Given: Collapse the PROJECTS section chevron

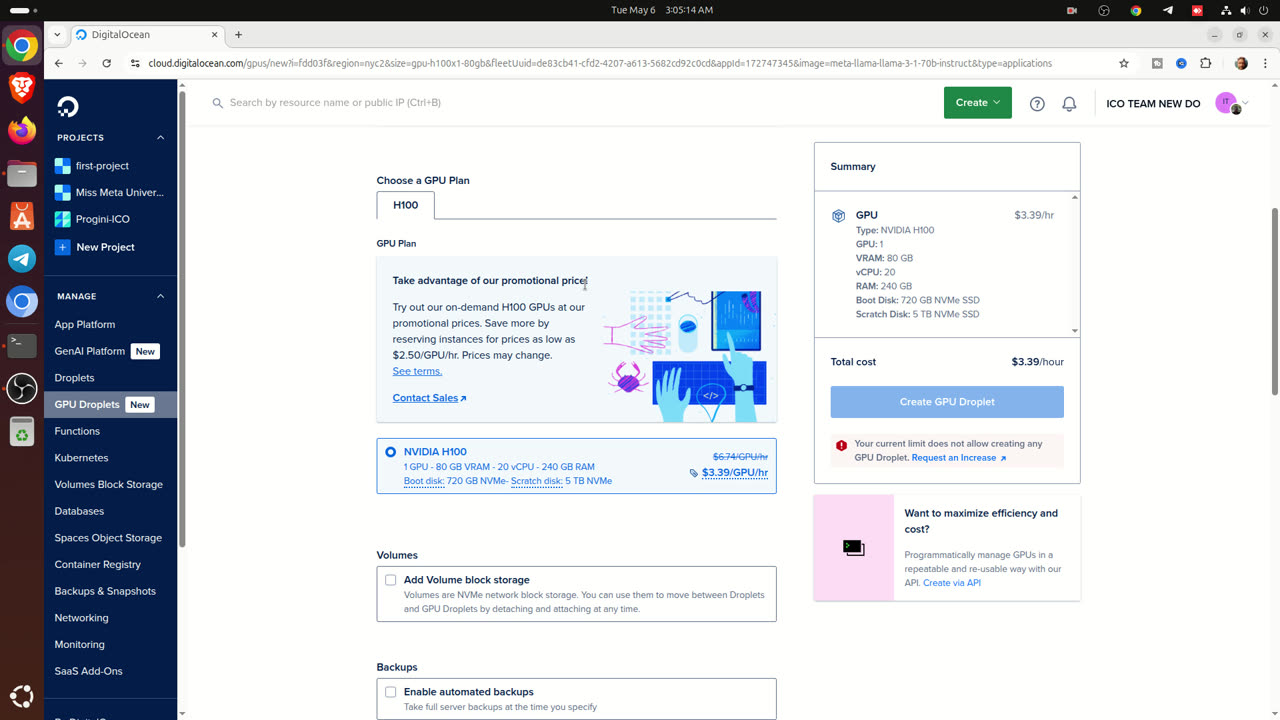Looking at the screenshot, I should click(160, 138).
